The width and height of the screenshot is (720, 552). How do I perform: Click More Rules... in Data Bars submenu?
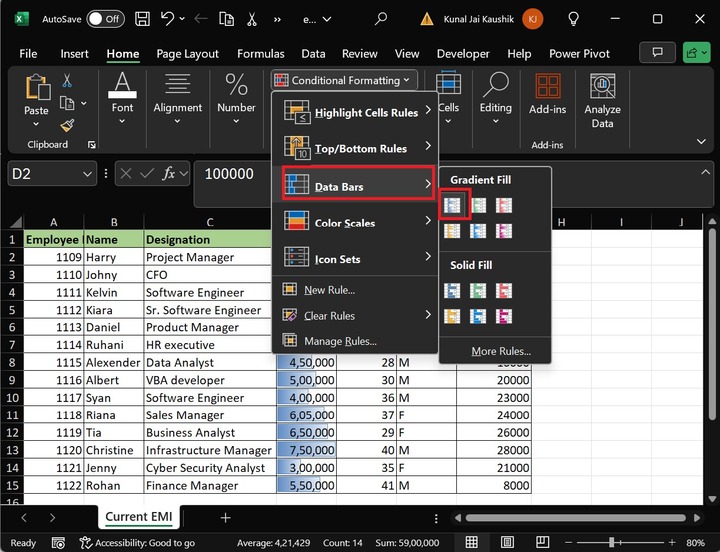click(501, 351)
